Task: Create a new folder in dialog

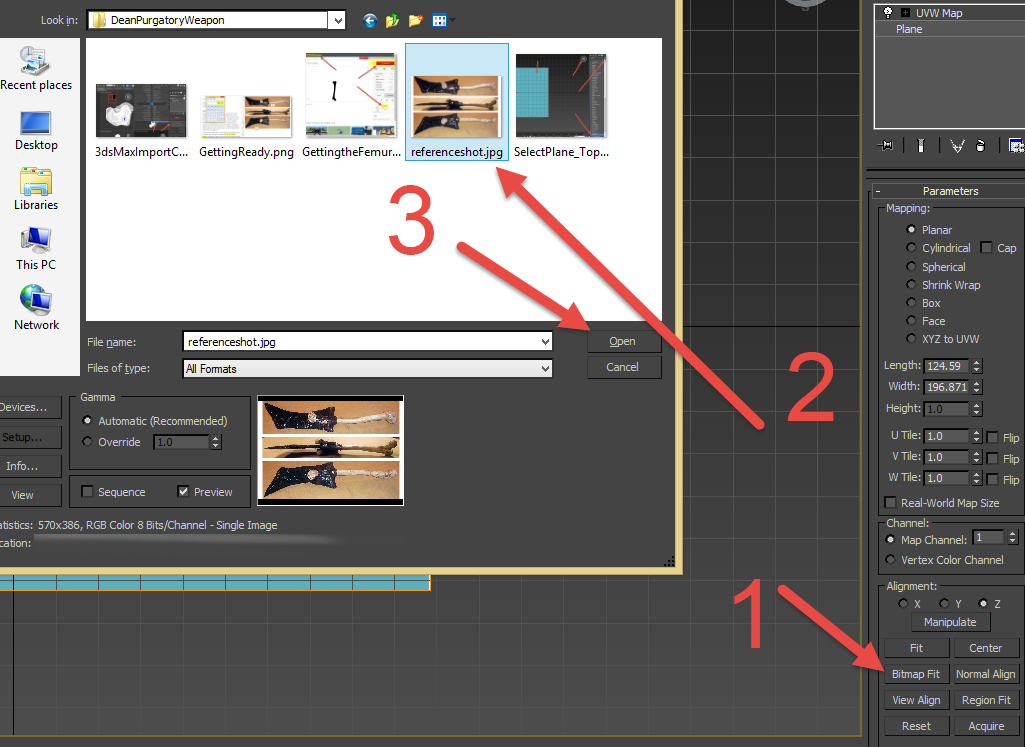Action: (x=416, y=21)
